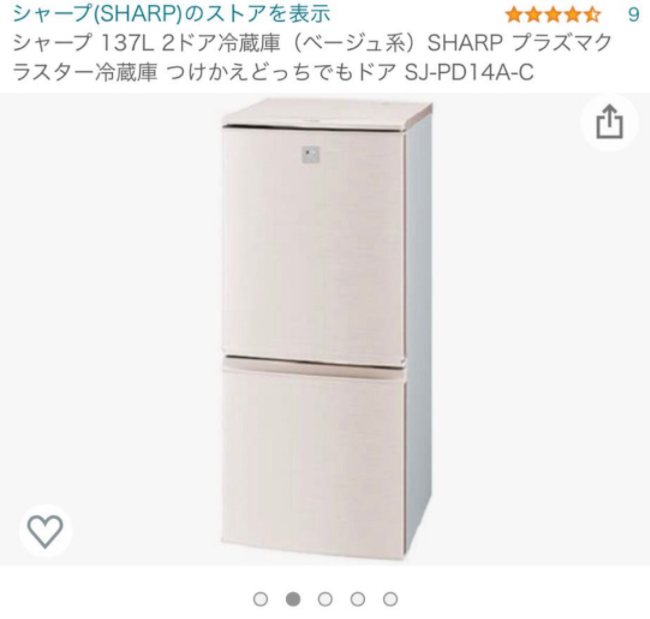Click the Plasmacluster logo on the fridge door
This screenshot has height=619, width=650.
tap(311, 156)
